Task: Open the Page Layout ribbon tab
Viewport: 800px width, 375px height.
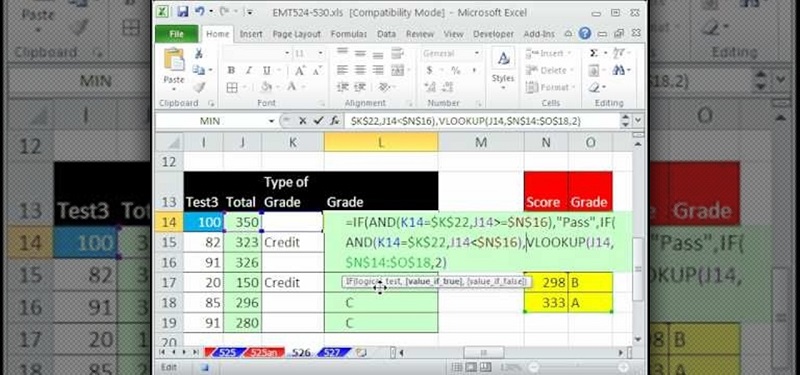Action: pyautogui.click(x=296, y=34)
